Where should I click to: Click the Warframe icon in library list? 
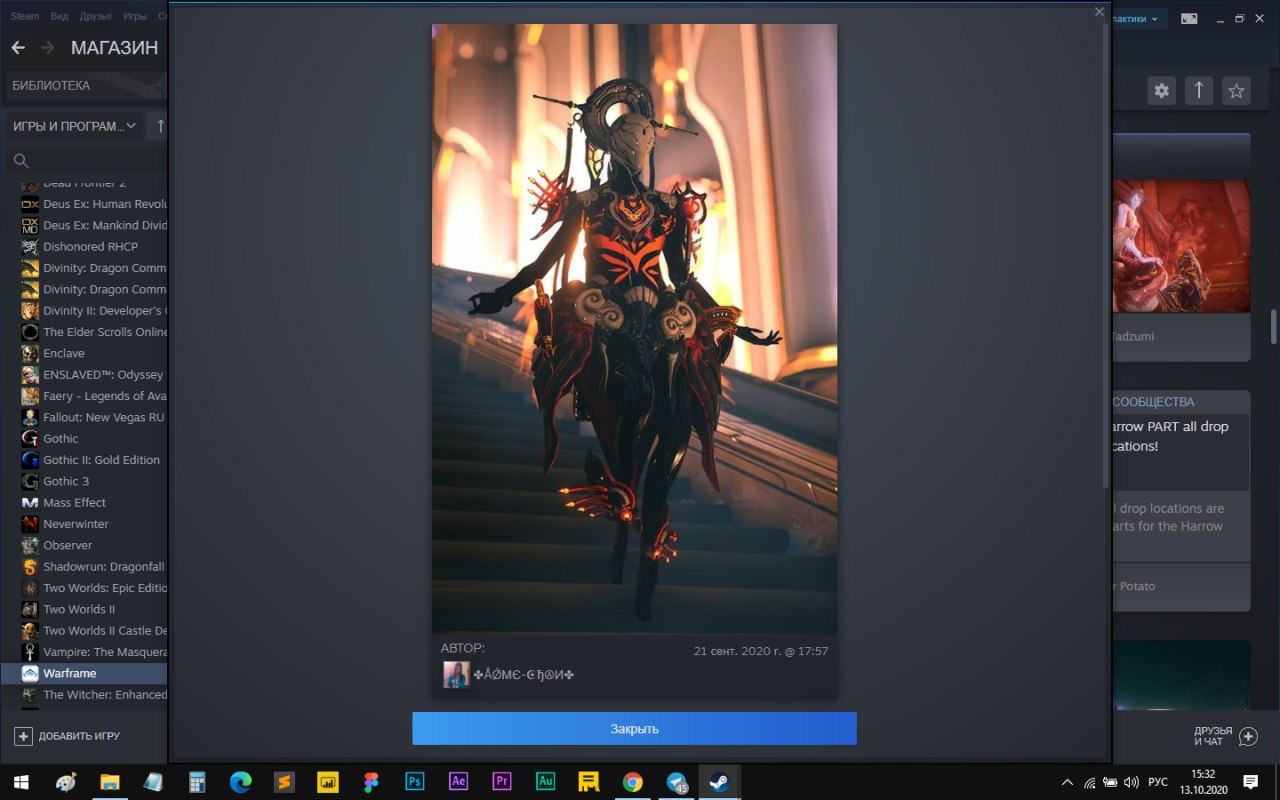pyautogui.click(x=30, y=673)
